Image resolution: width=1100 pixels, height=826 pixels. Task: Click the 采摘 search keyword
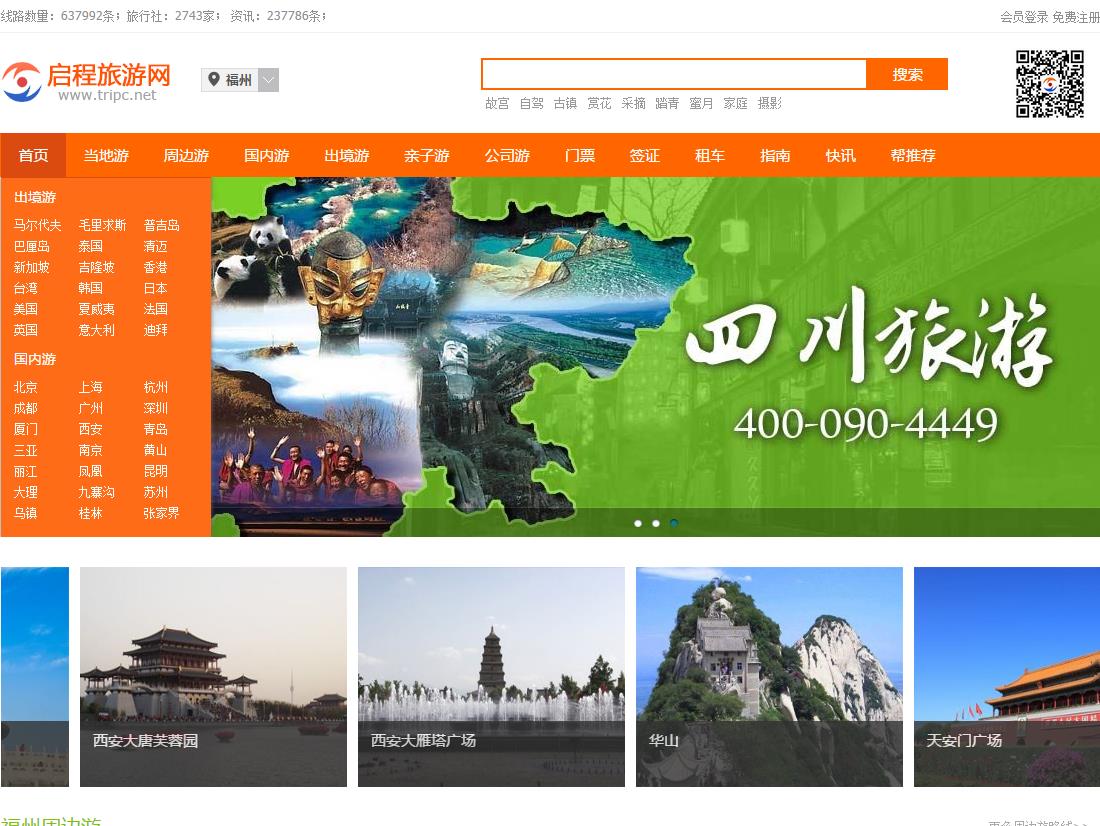633,104
